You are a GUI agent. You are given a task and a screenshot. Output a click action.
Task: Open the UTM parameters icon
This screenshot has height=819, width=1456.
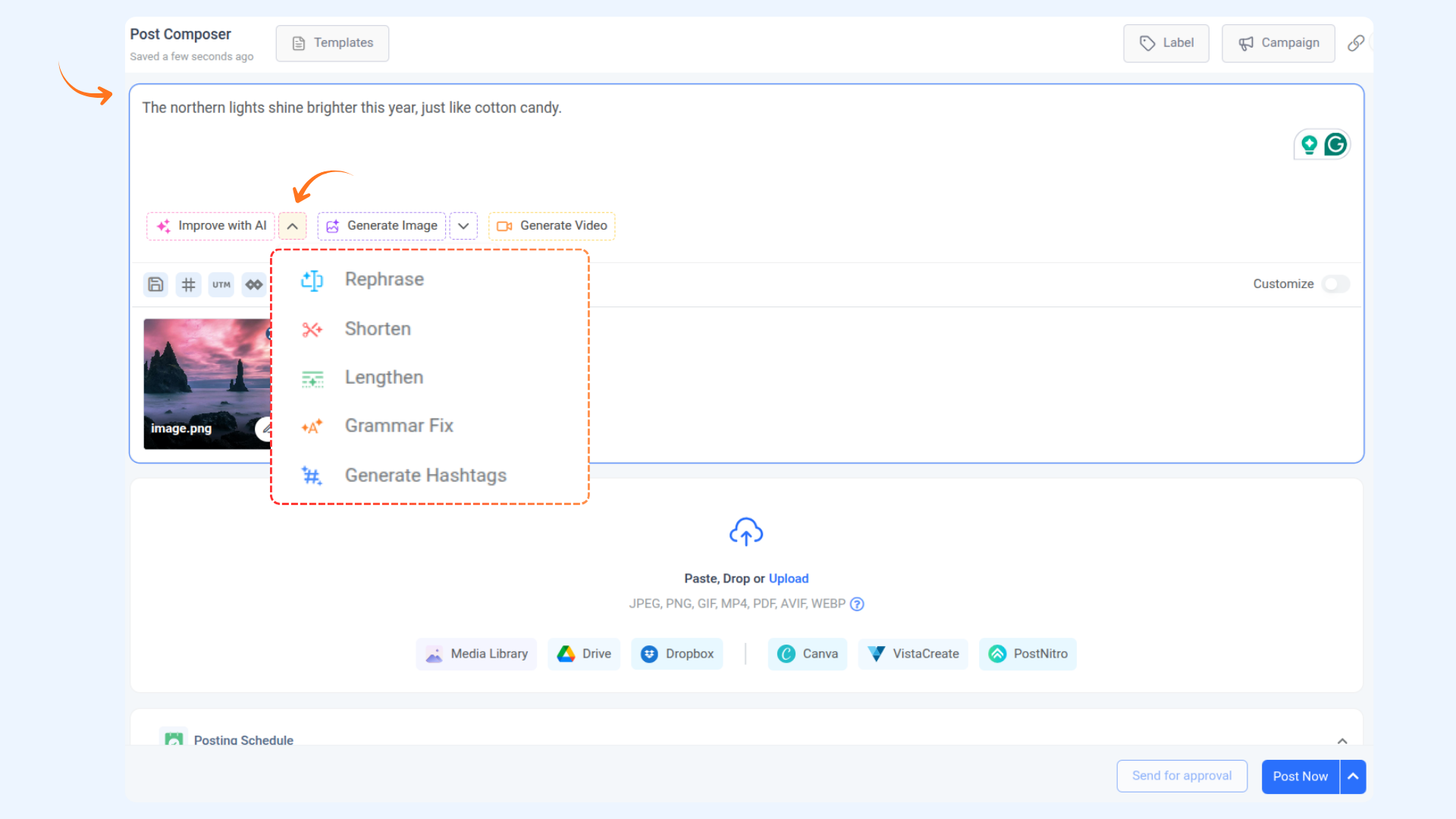(x=221, y=284)
